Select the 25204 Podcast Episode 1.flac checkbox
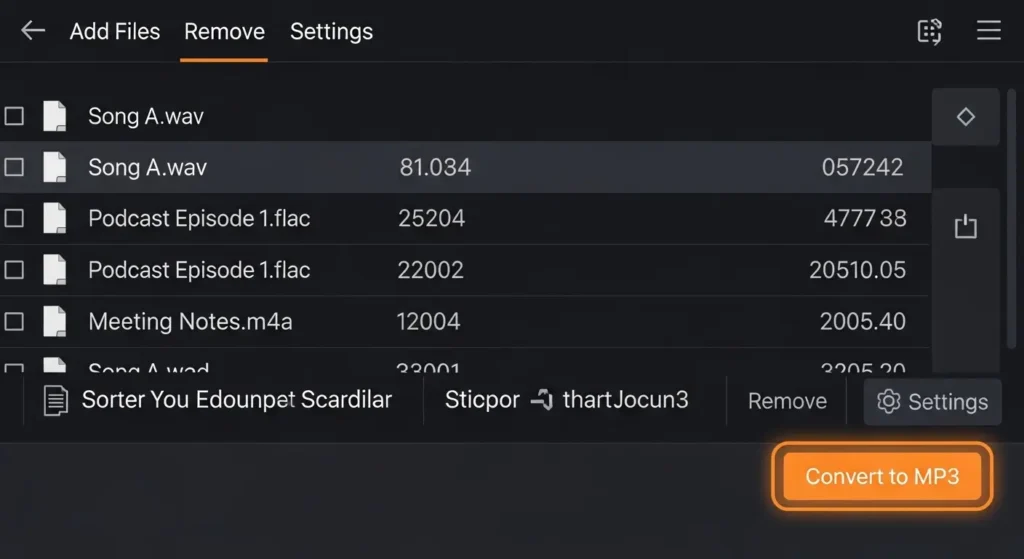This screenshot has width=1024, height=559. tap(14, 219)
